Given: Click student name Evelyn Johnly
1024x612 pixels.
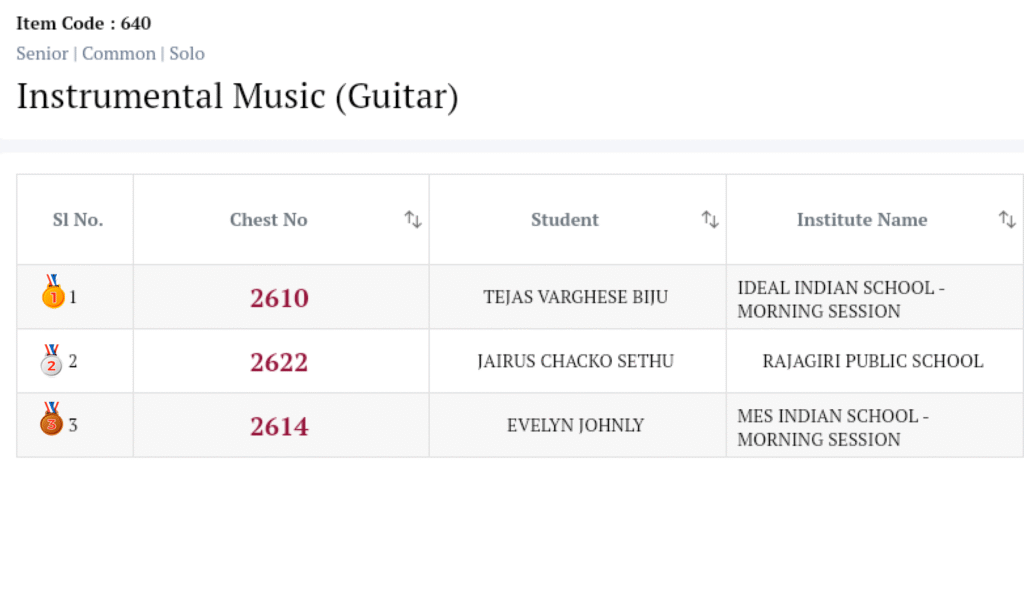Looking at the screenshot, I should pos(576,425).
